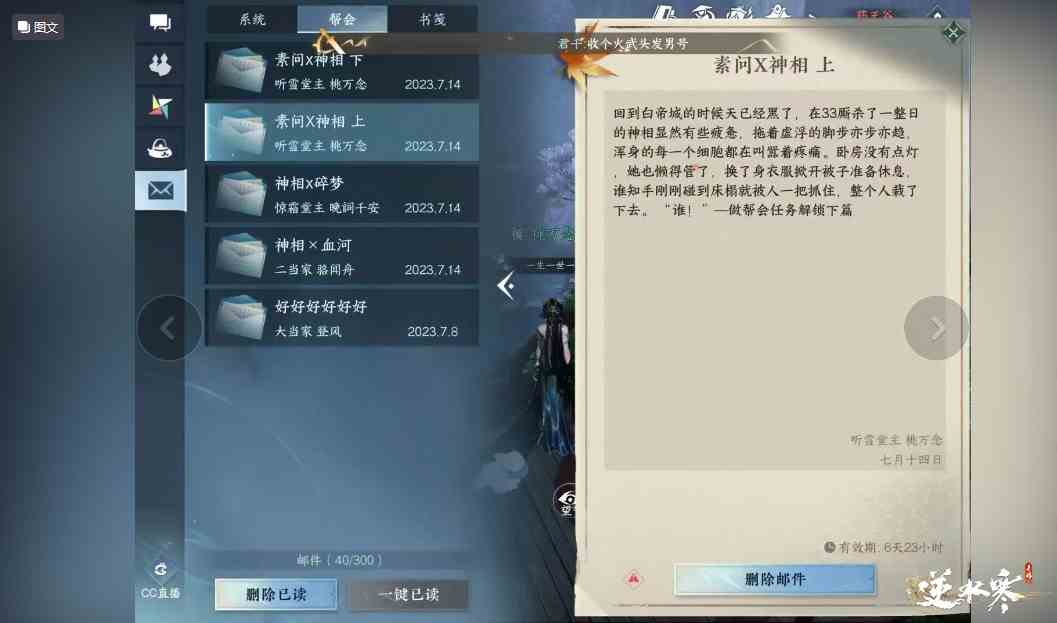Go to previous image with left chevron
This screenshot has height=623, width=1057.
click(169, 328)
